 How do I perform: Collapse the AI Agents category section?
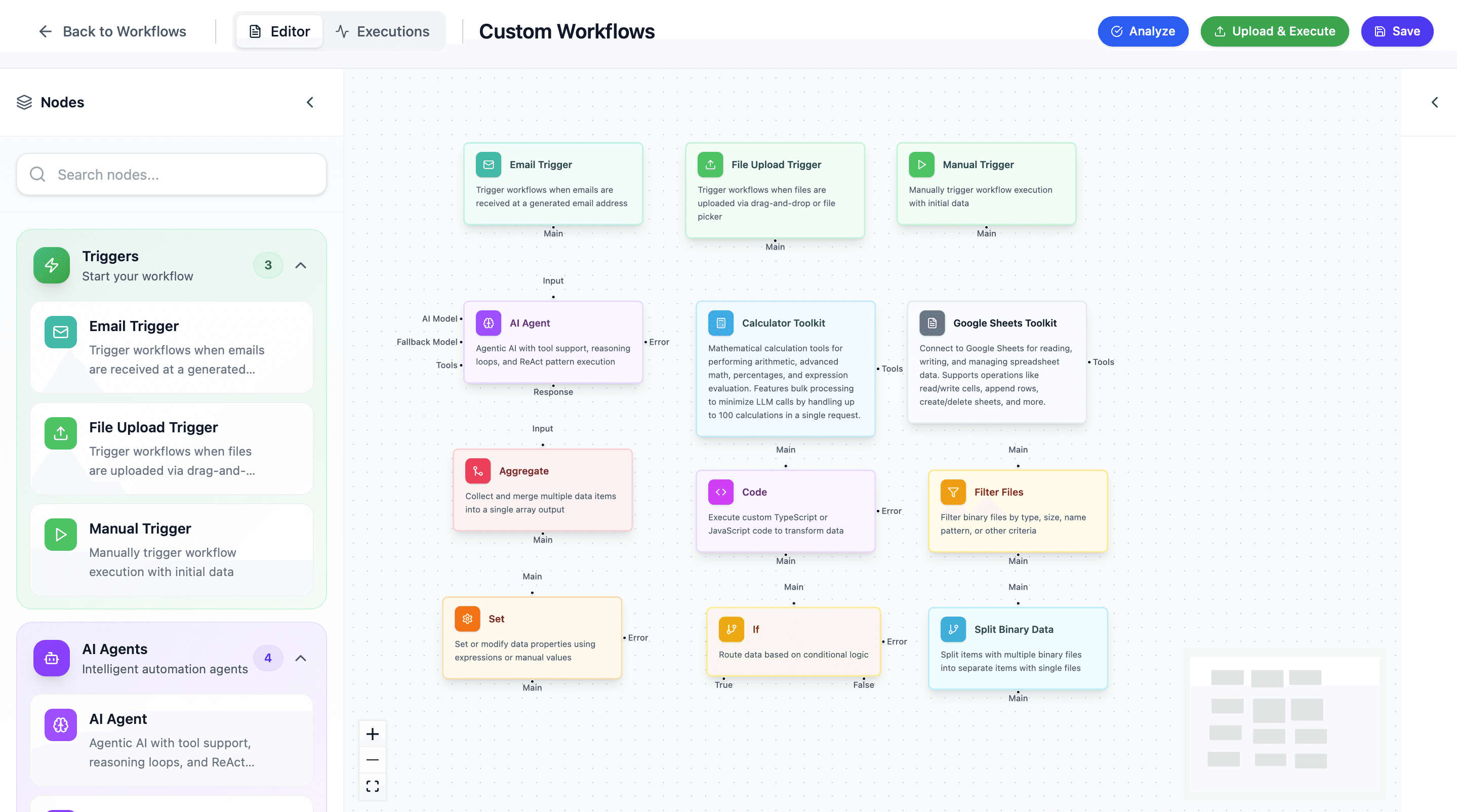coord(300,658)
